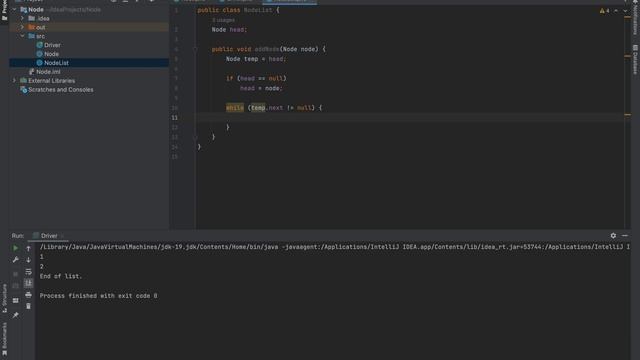Print the Run console output
640x360 pixels.
point(28,294)
